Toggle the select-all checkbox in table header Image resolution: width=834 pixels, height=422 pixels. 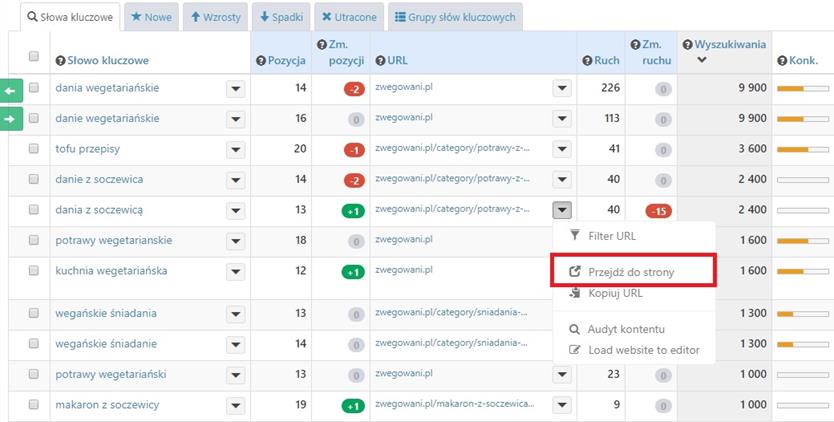34,56
